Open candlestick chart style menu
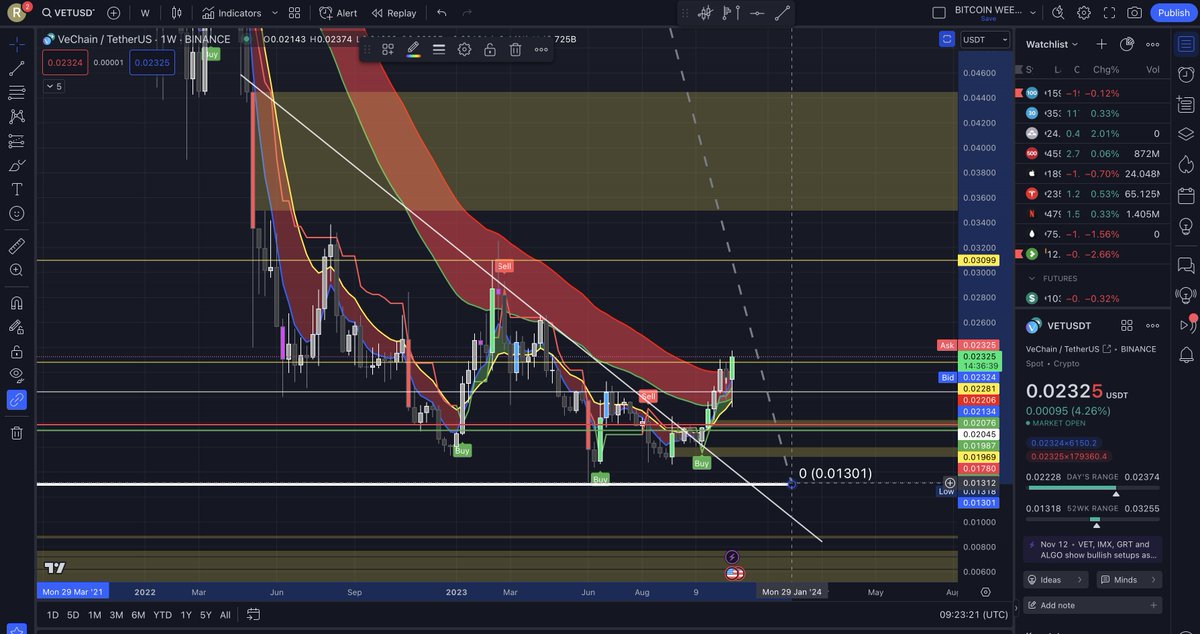Viewport: 1200px width, 634px height. pyautogui.click(x=177, y=13)
